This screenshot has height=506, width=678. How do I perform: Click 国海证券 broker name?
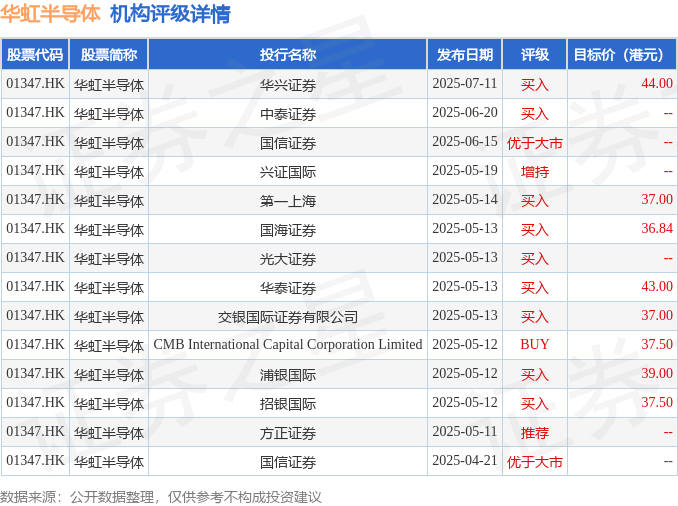click(x=288, y=230)
